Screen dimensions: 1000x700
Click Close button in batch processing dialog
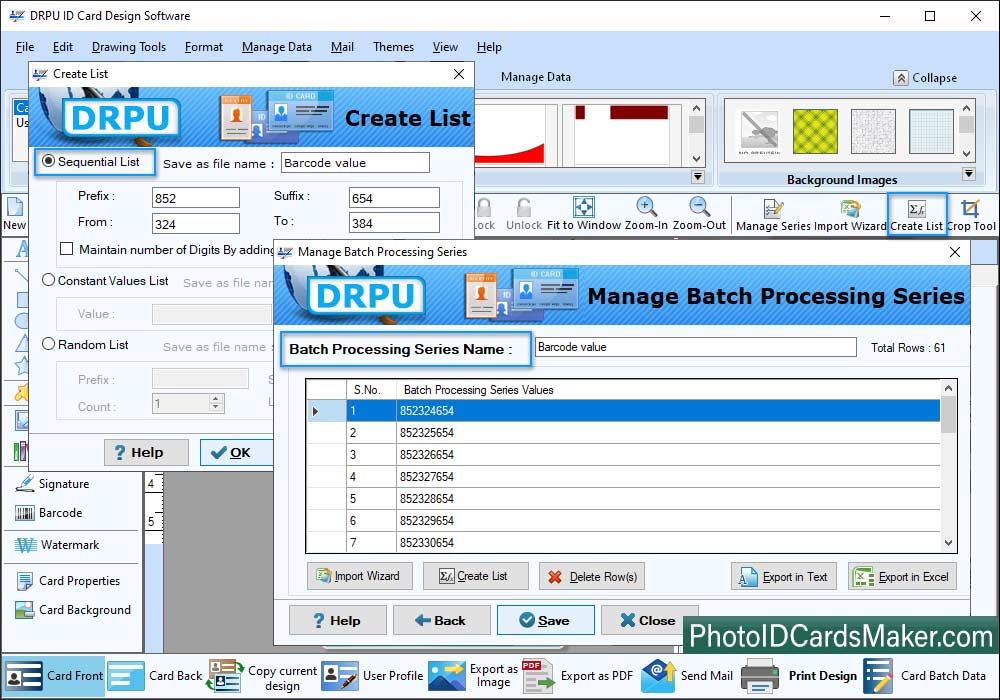649,620
